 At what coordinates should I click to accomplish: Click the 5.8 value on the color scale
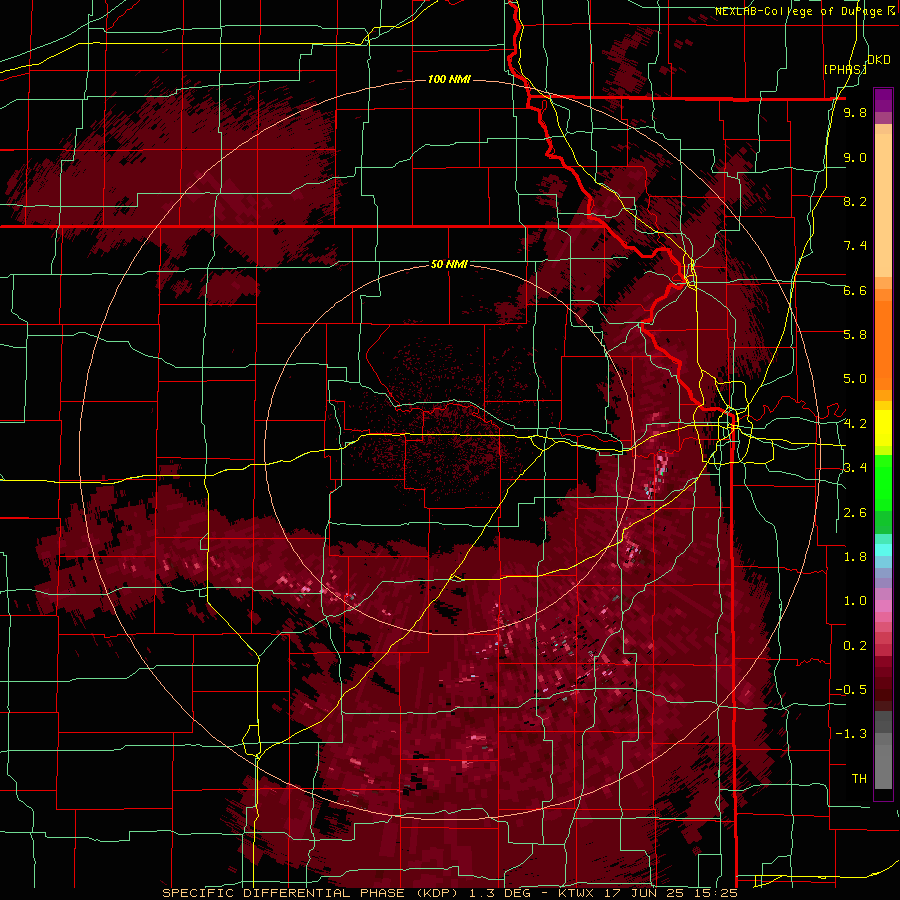pyautogui.click(x=855, y=335)
